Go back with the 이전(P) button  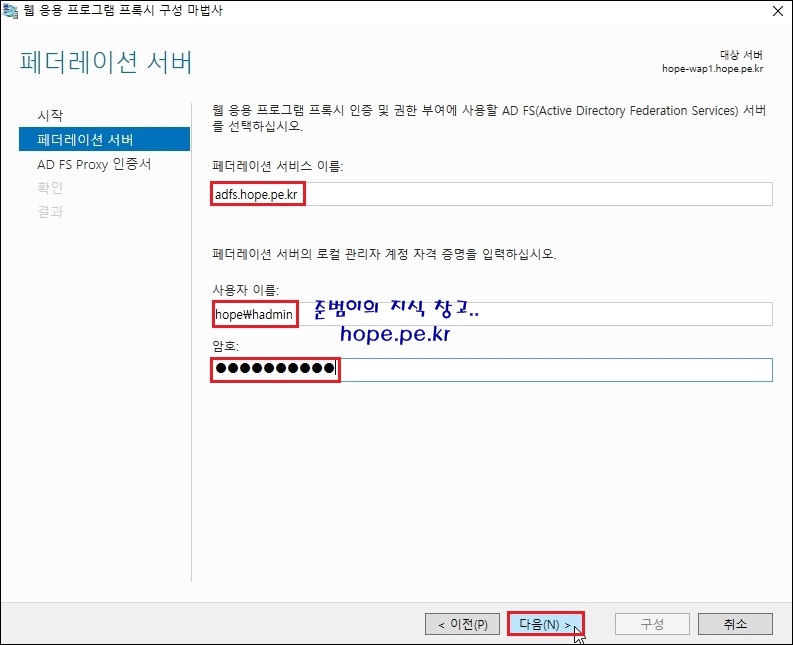tap(462, 624)
